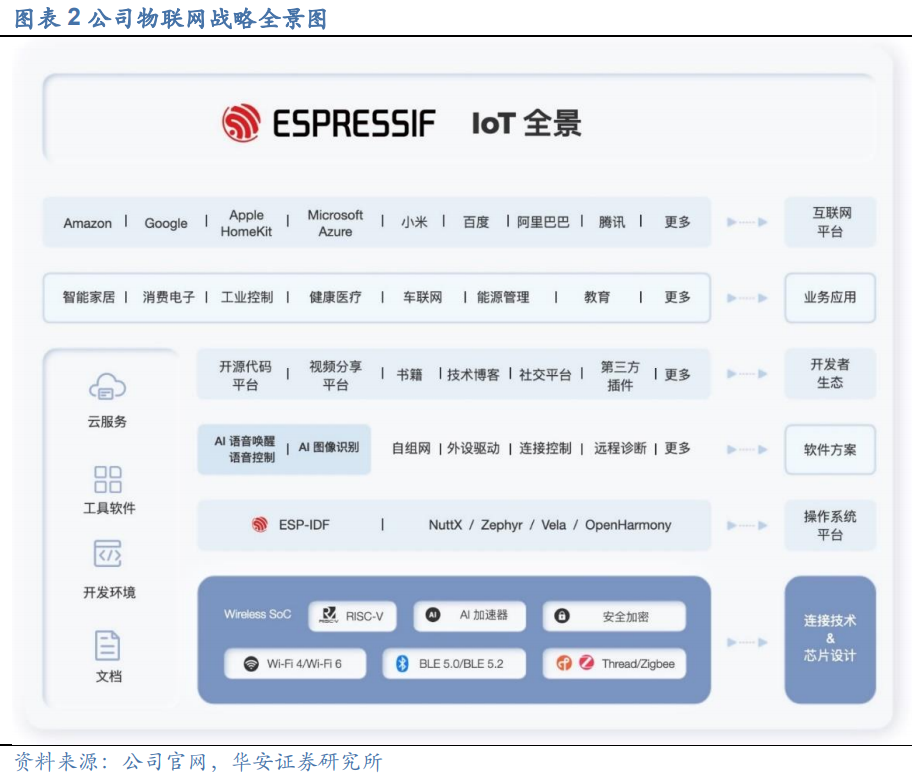The image size is (912, 780).
Task: Open the 业务应用 category box
Action: point(829,297)
